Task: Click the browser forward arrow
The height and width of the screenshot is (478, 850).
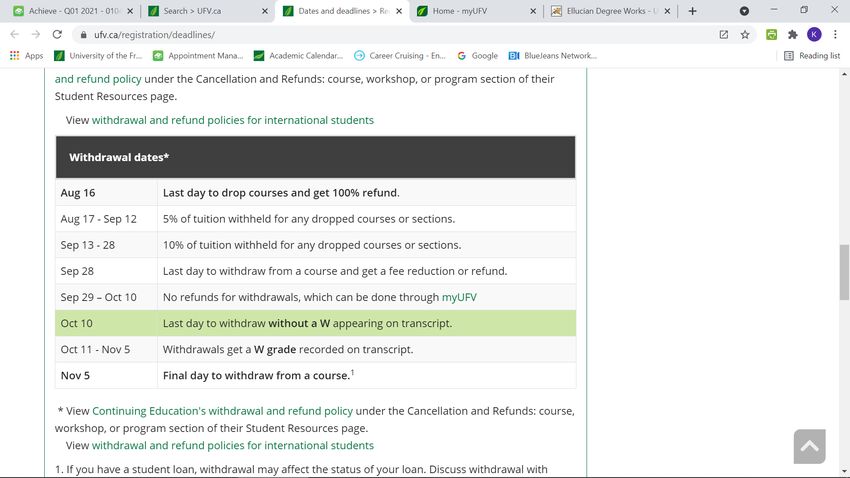Action: coord(36,34)
